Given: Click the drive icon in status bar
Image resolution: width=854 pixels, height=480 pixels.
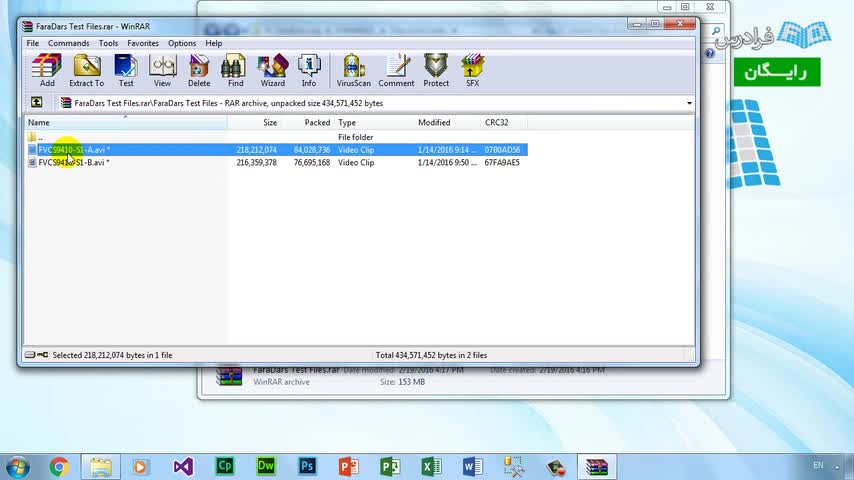Looking at the screenshot, I should (x=30, y=355).
